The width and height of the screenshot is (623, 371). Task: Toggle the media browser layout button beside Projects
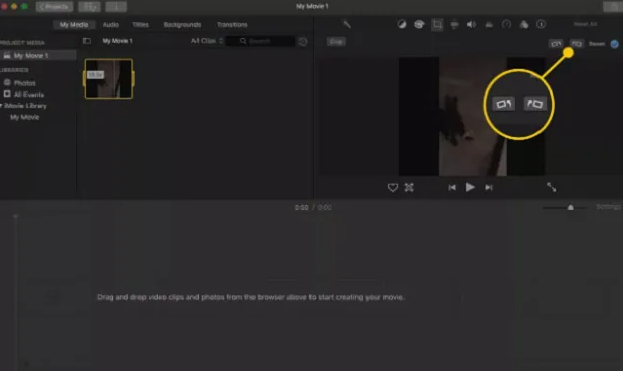[x=90, y=7]
